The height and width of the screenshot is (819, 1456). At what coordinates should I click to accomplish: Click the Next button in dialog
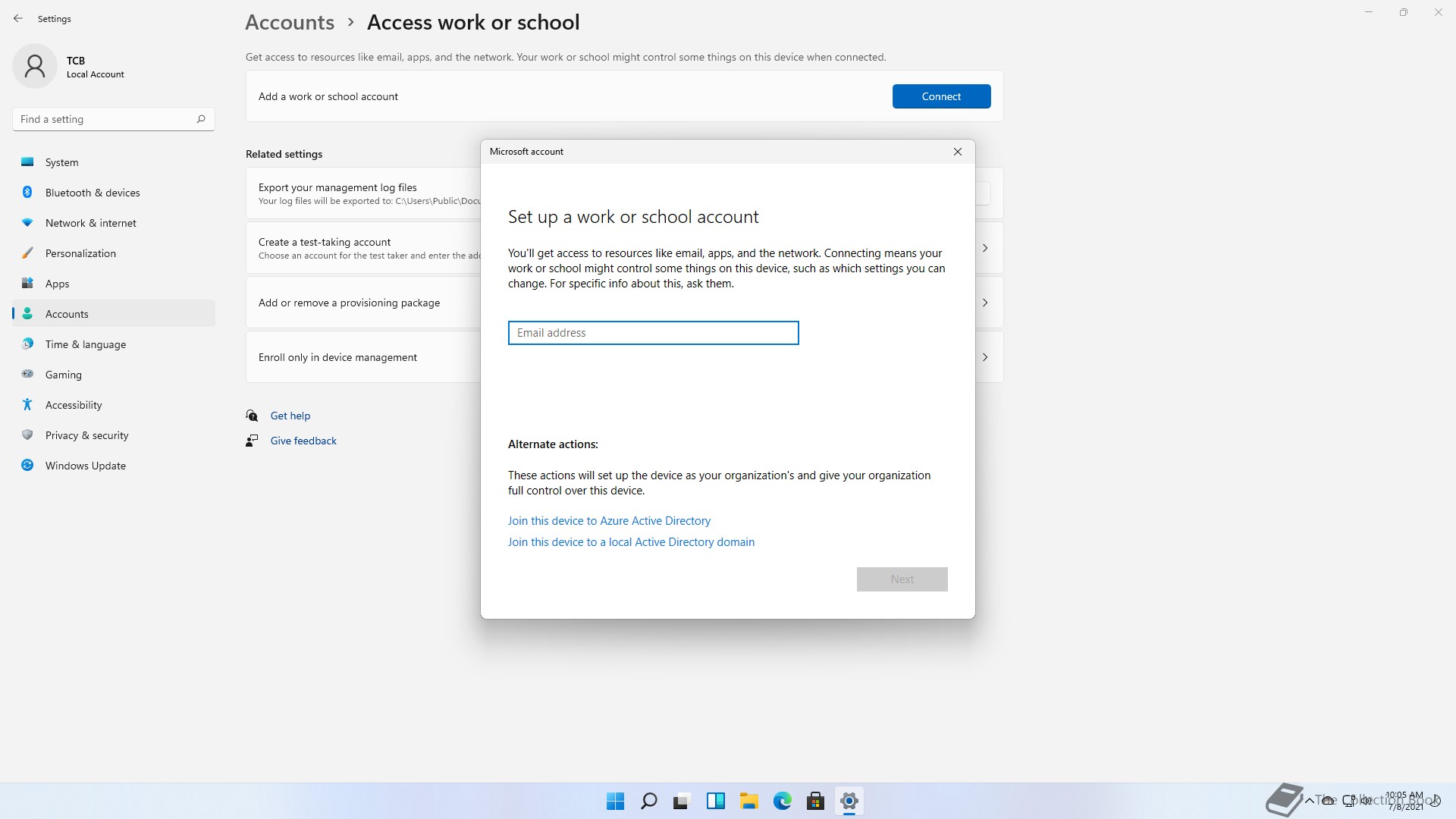point(902,579)
